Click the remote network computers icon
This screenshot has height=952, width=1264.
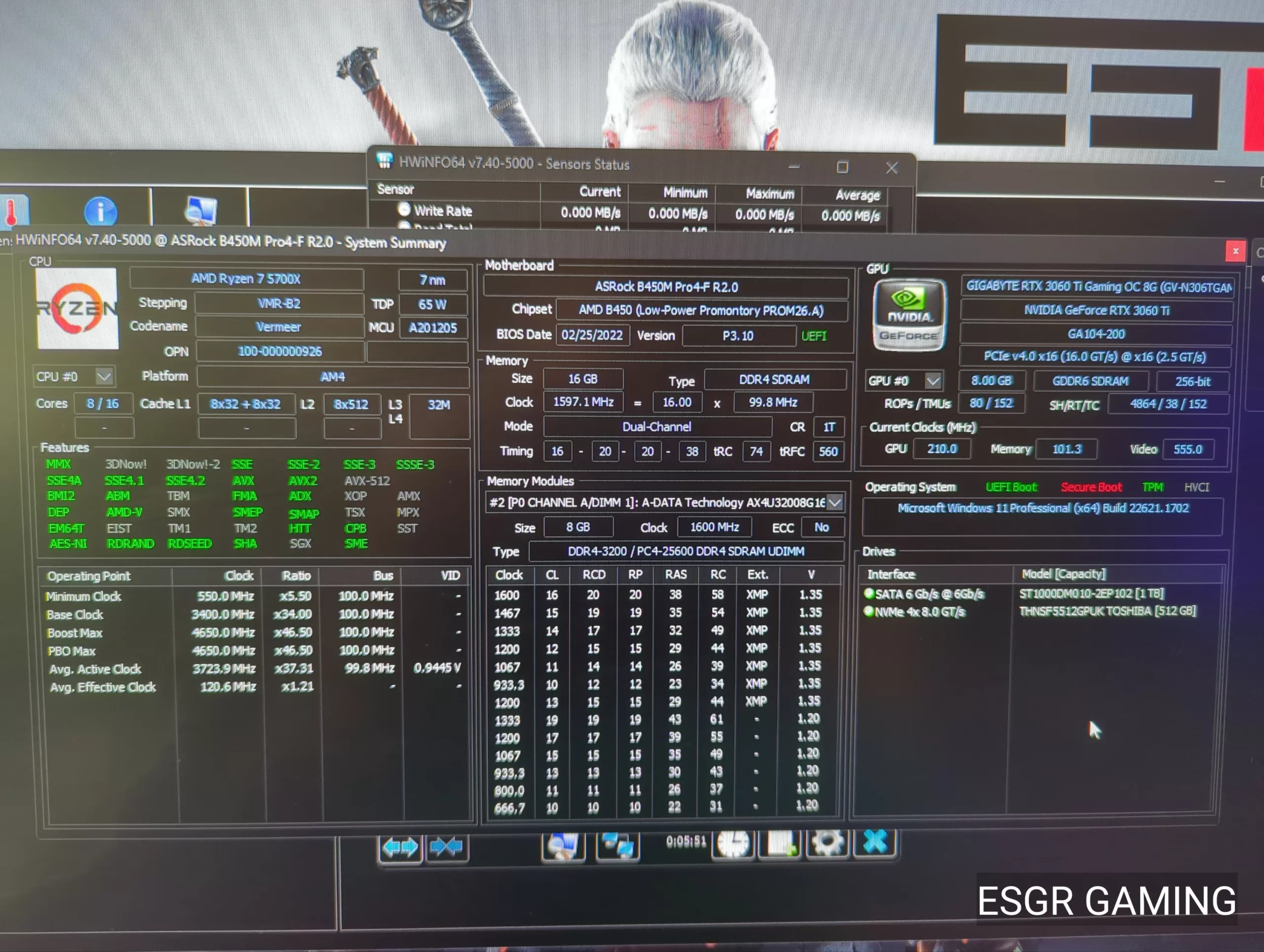point(617,846)
